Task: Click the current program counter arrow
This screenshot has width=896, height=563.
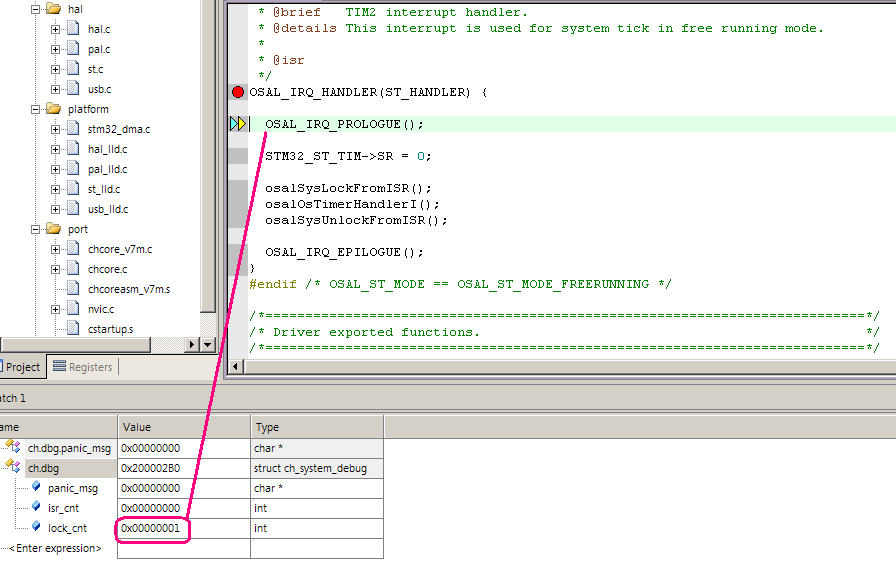Action: click(238, 123)
